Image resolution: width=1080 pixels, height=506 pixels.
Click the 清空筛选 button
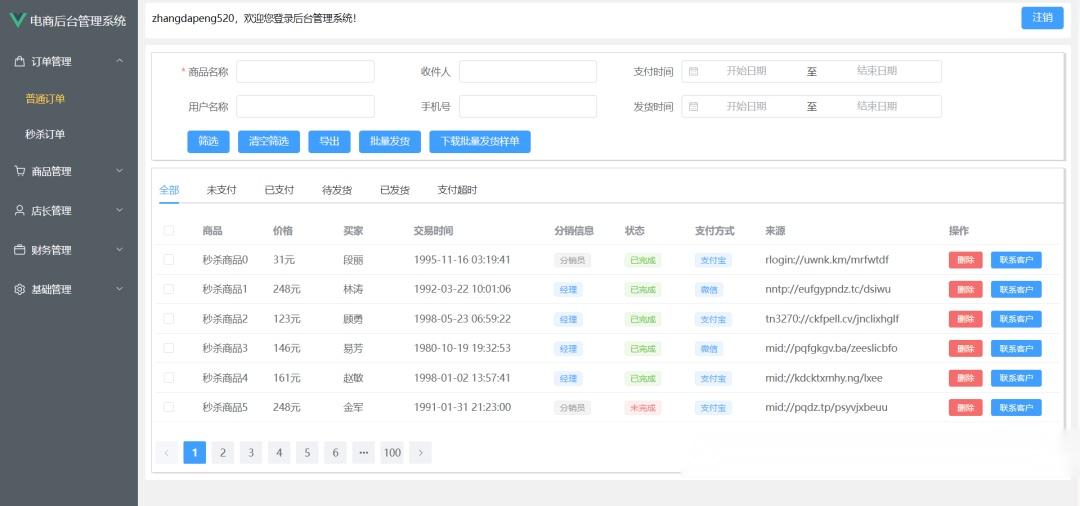point(269,142)
